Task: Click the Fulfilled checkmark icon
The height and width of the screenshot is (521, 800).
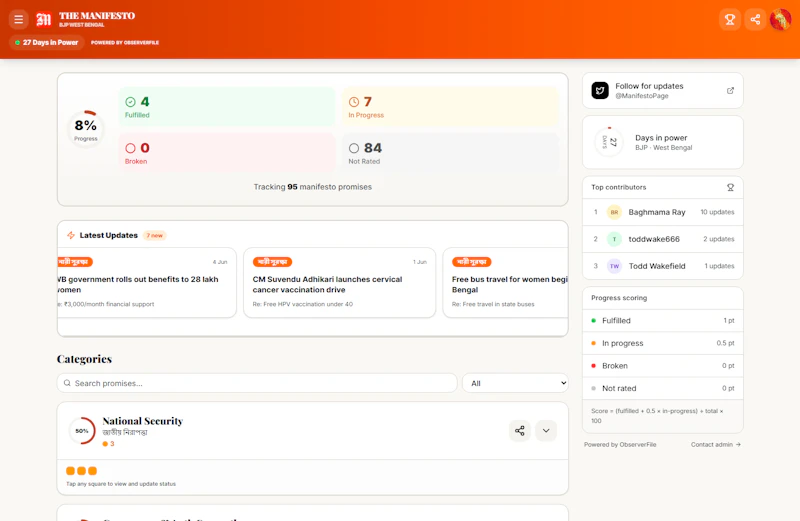Action: [x=131, y=102]
